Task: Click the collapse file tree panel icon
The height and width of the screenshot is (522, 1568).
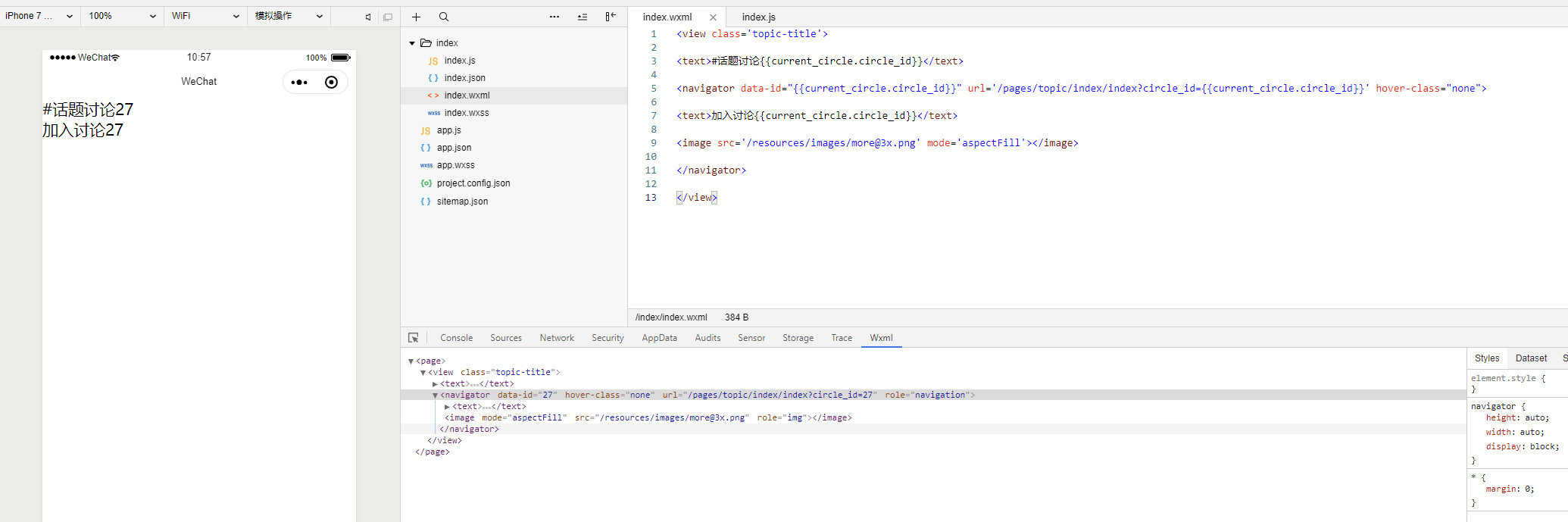Action: point(611,17)
